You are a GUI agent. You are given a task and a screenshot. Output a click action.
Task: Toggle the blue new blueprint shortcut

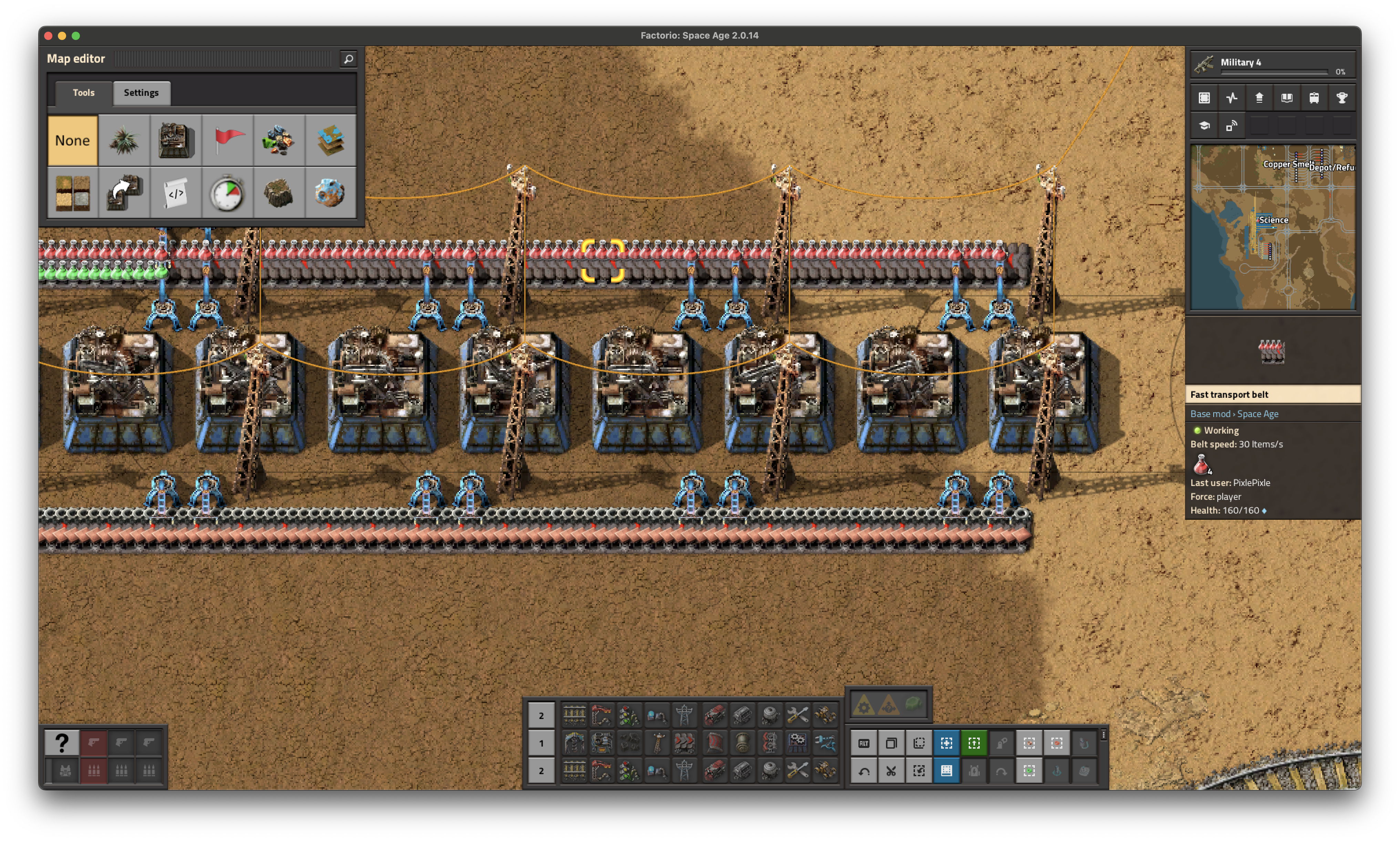coord(946,743)
